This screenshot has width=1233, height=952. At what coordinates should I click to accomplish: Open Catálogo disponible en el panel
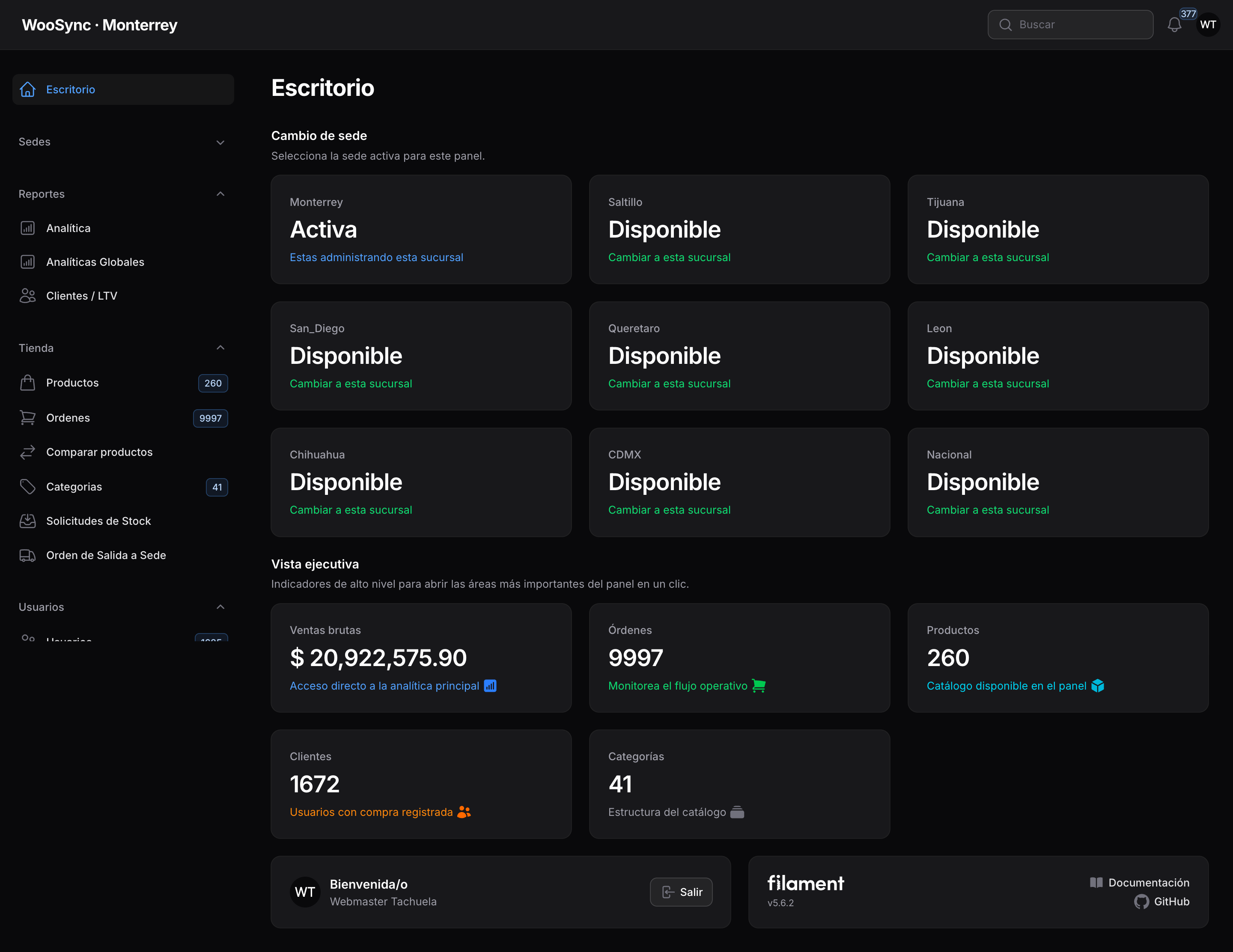[x=1006, y=686]
